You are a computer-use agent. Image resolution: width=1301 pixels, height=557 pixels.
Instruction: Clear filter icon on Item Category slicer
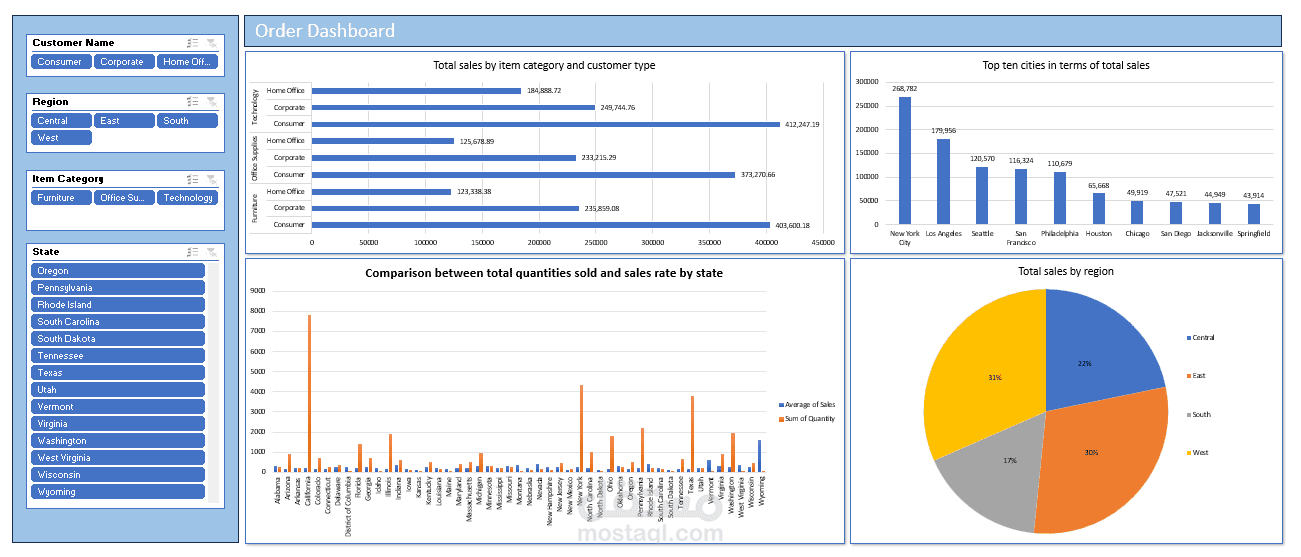[211, 179]
